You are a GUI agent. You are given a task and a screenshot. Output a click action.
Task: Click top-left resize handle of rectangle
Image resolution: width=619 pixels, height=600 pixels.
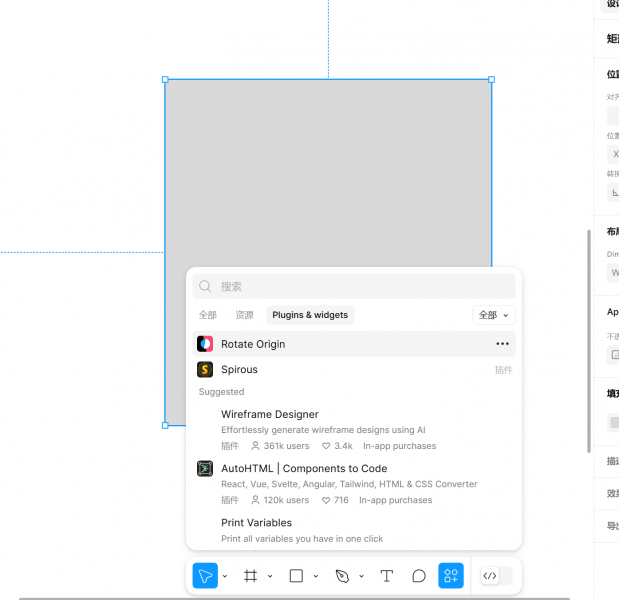tap(165, 79)
